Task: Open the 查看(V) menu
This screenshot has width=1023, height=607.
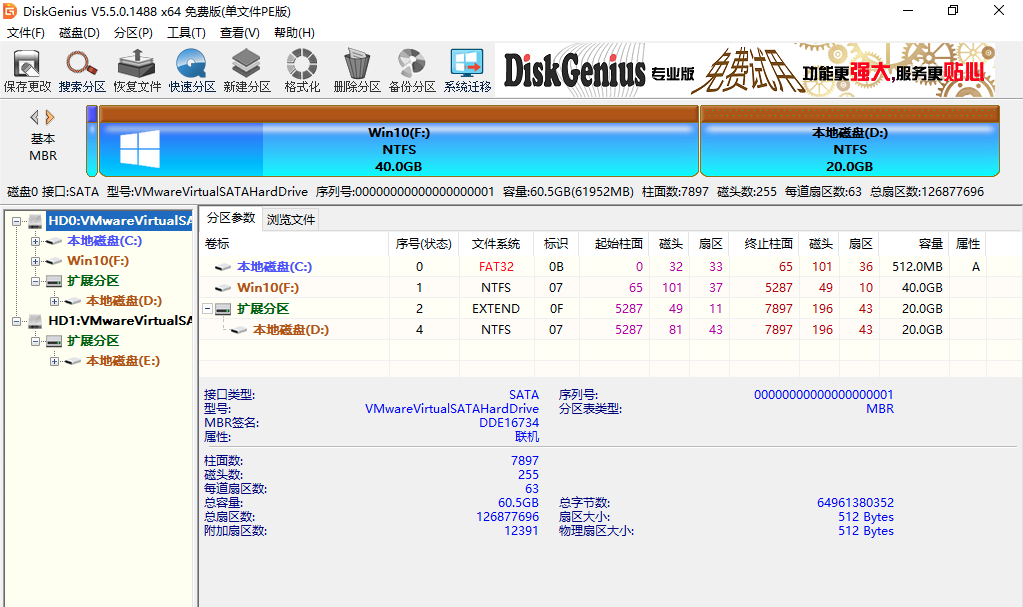Action: (x=239, y=33)
